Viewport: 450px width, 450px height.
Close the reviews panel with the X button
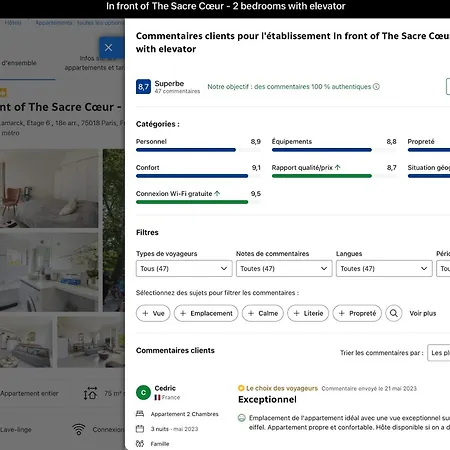(x=109, y=48)
